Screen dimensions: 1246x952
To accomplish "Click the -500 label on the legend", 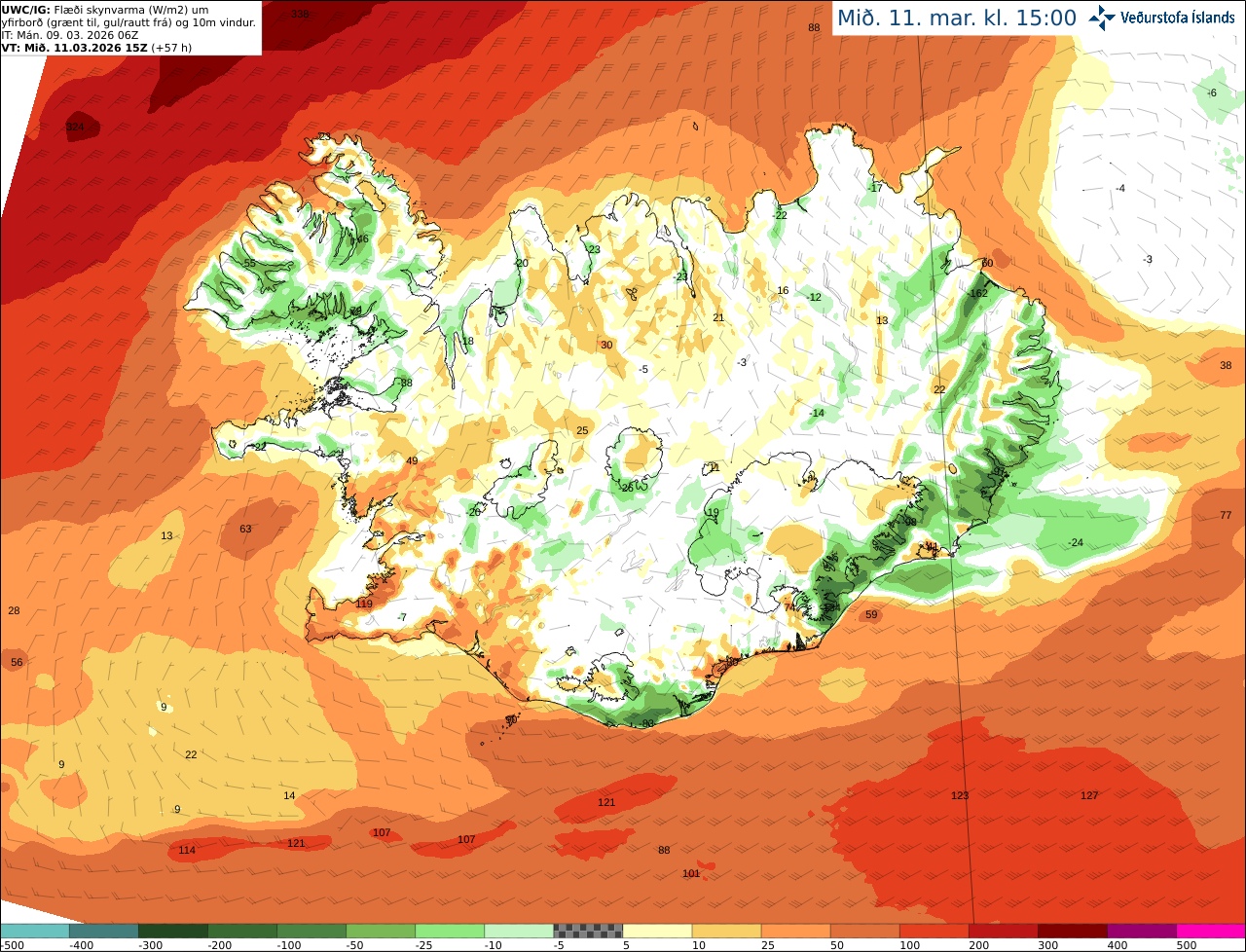I will pyautogui.click(x=13, y=945).
